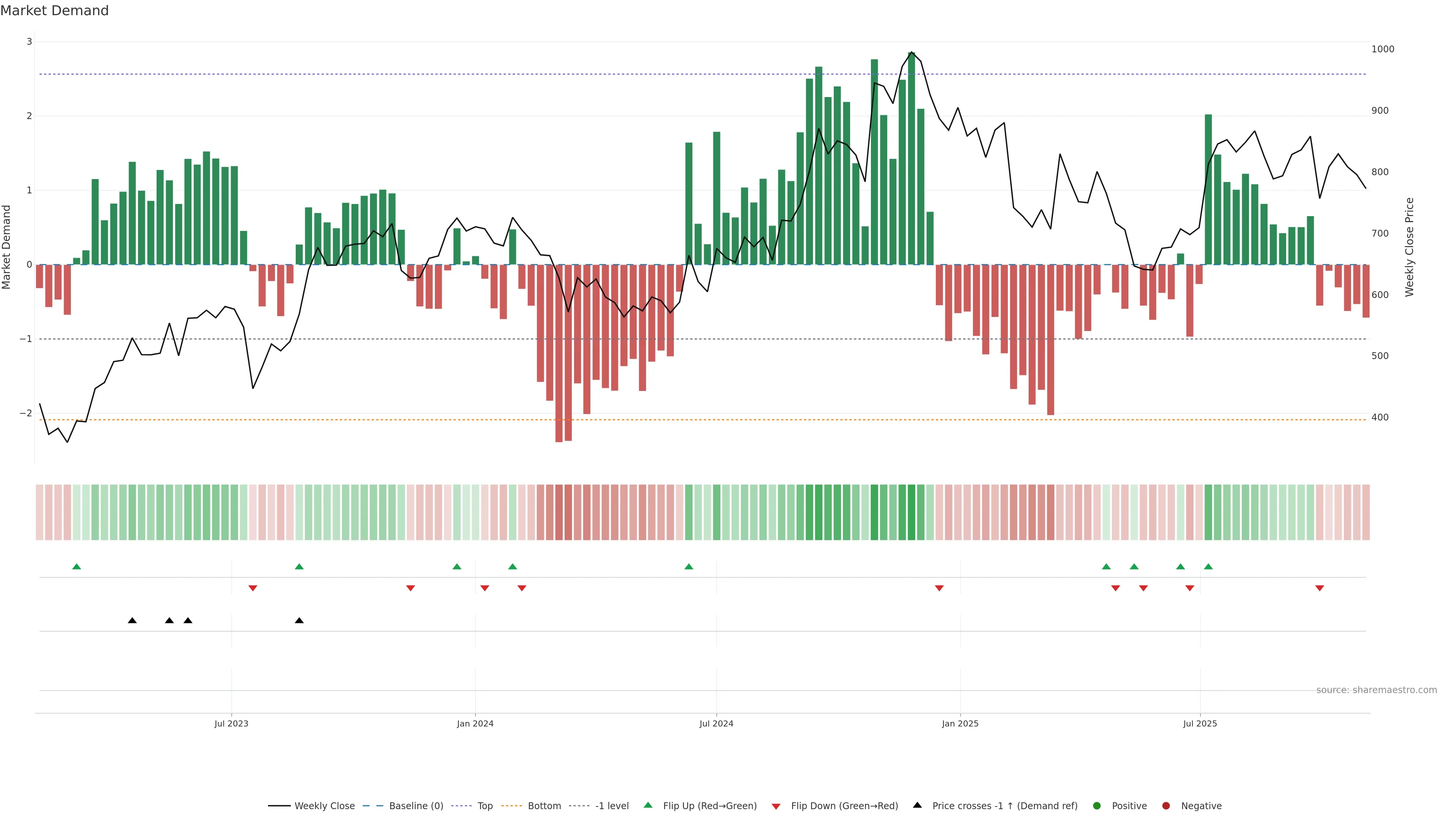Click the Market Demand chart title
The height and width of the screenshot is (819, 1456).
click(54, 11)
